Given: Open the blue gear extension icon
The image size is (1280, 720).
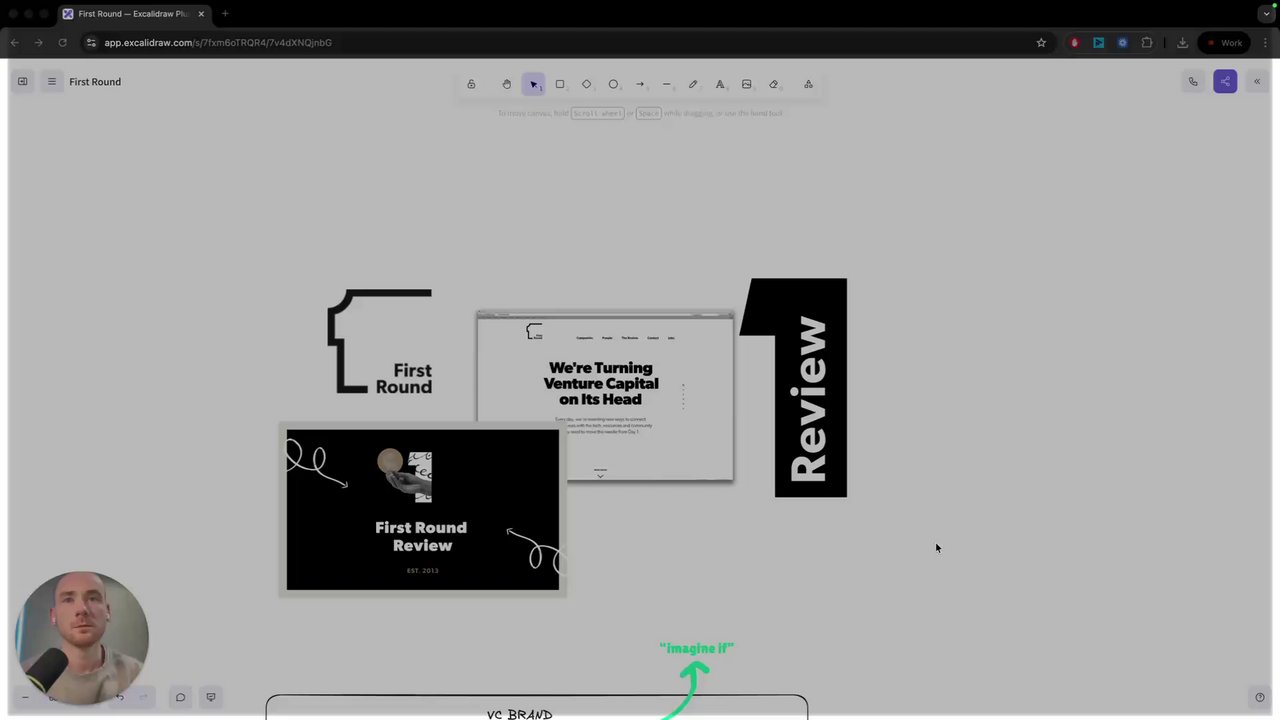Looking at the screenshot, I should 1122,43.
